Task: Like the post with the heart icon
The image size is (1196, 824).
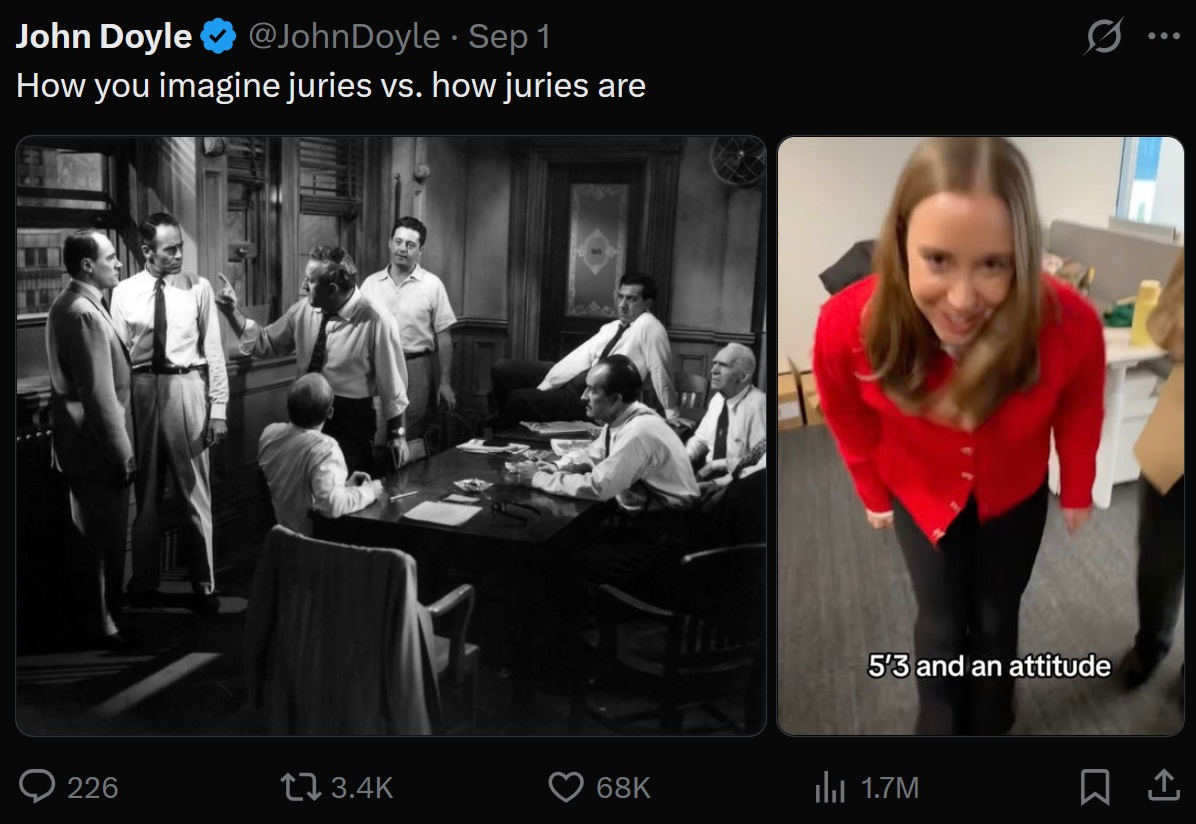Action: point(566,787)
